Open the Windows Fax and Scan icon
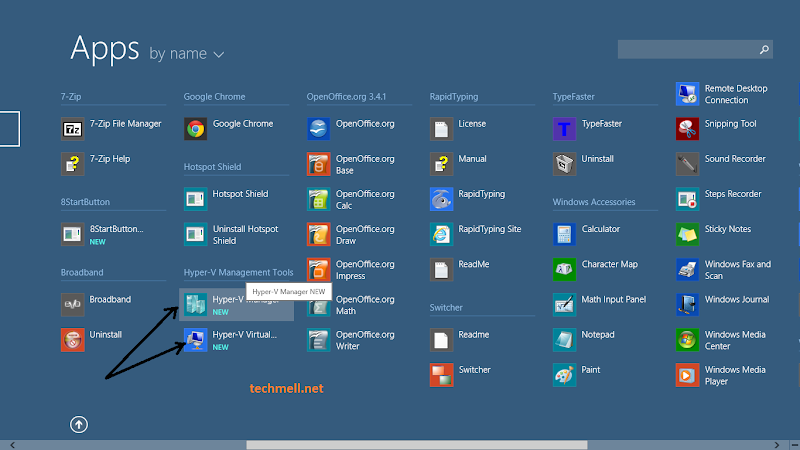The image size is (800, 450). point(687,270)
